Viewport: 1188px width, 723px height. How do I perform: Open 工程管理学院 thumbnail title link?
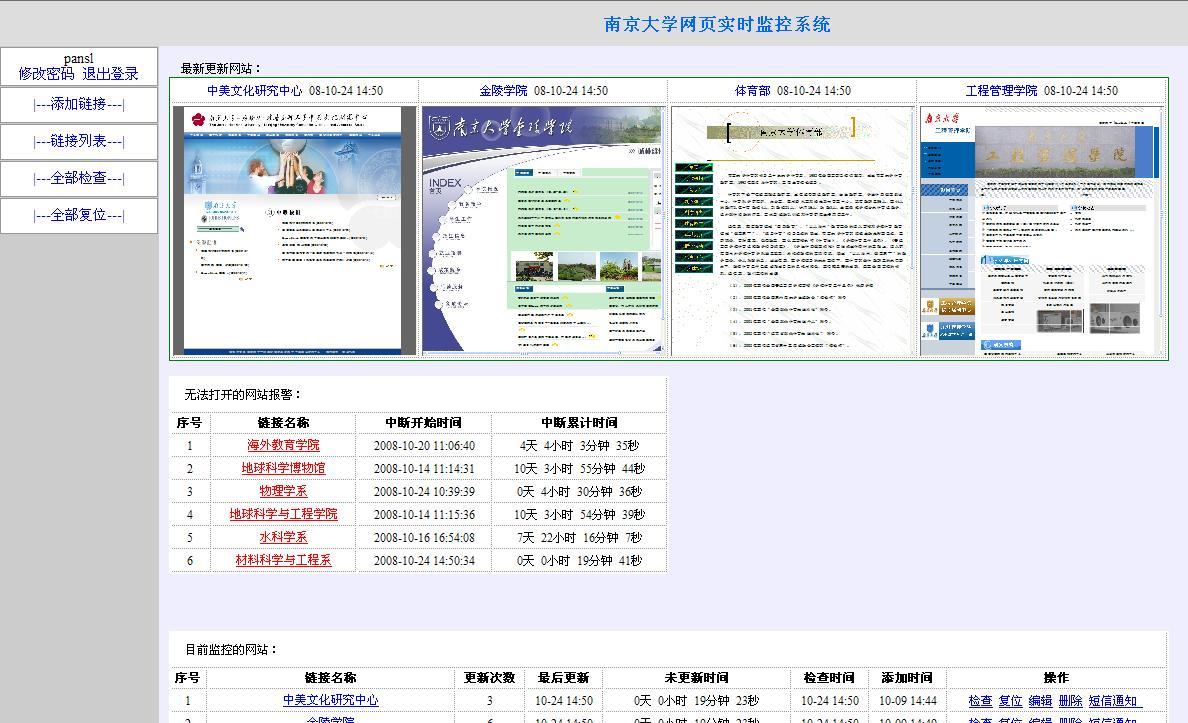pos(1002,90)
